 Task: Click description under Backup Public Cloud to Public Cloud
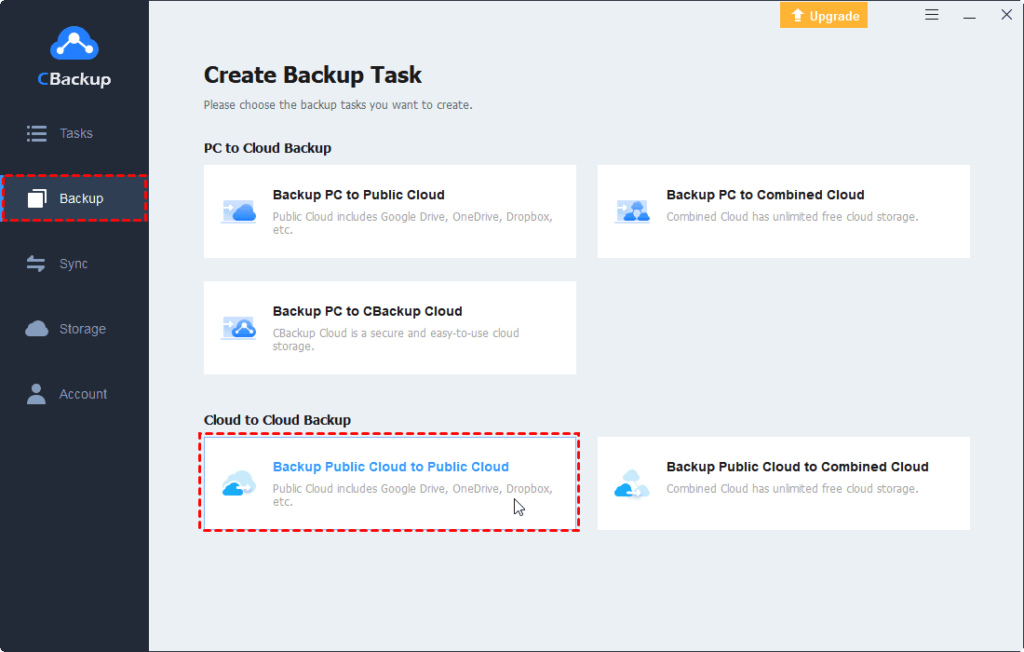click(413, 495)
